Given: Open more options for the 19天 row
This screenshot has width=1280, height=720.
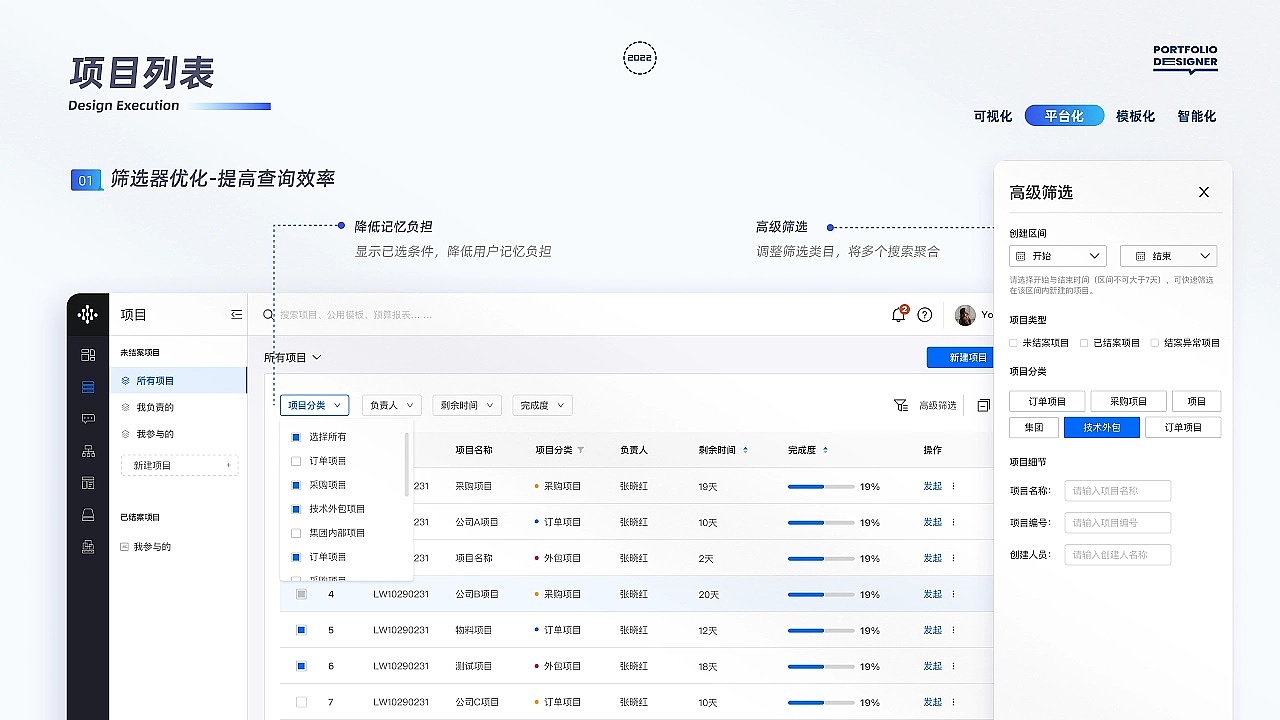Looking at the screenshot, I should (953, 486).
